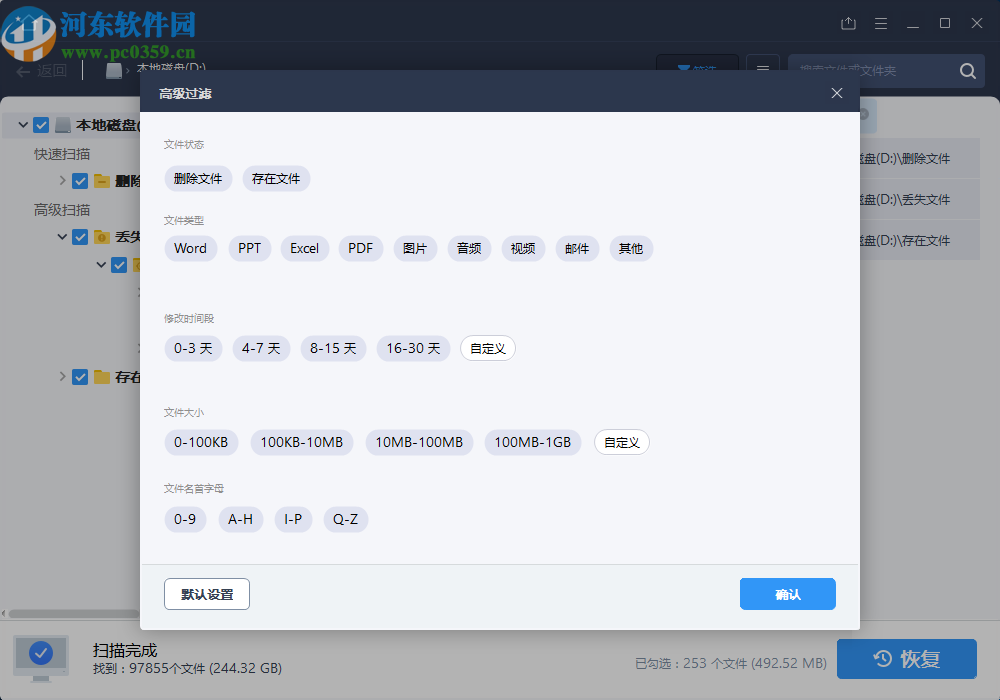
Task: Click the search magnifier icon
Action: (967, 71)
